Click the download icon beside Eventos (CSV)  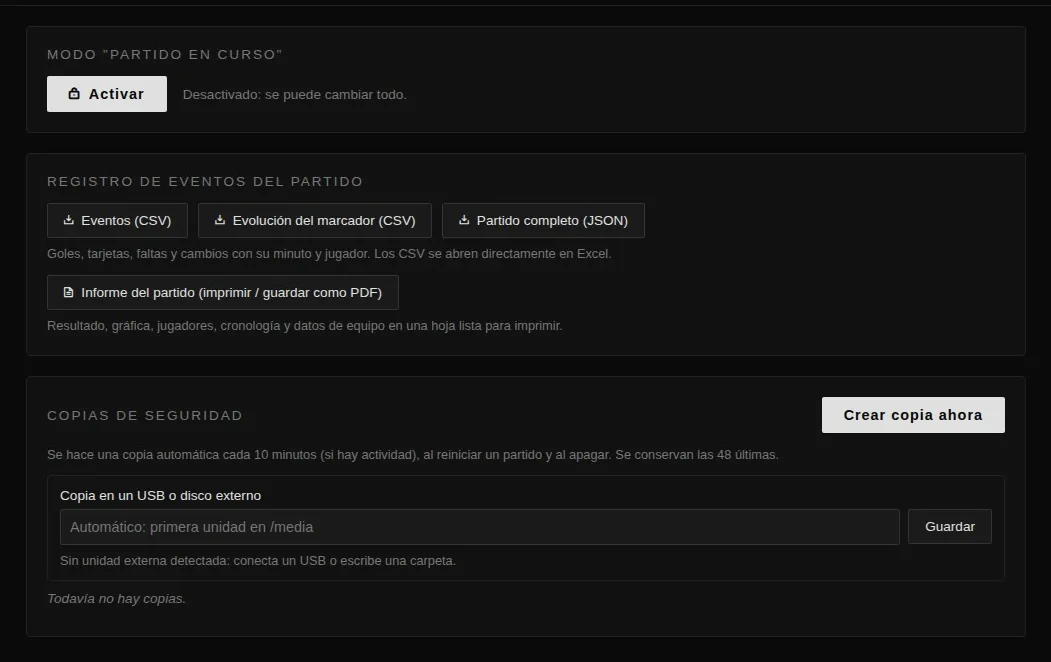68,220
